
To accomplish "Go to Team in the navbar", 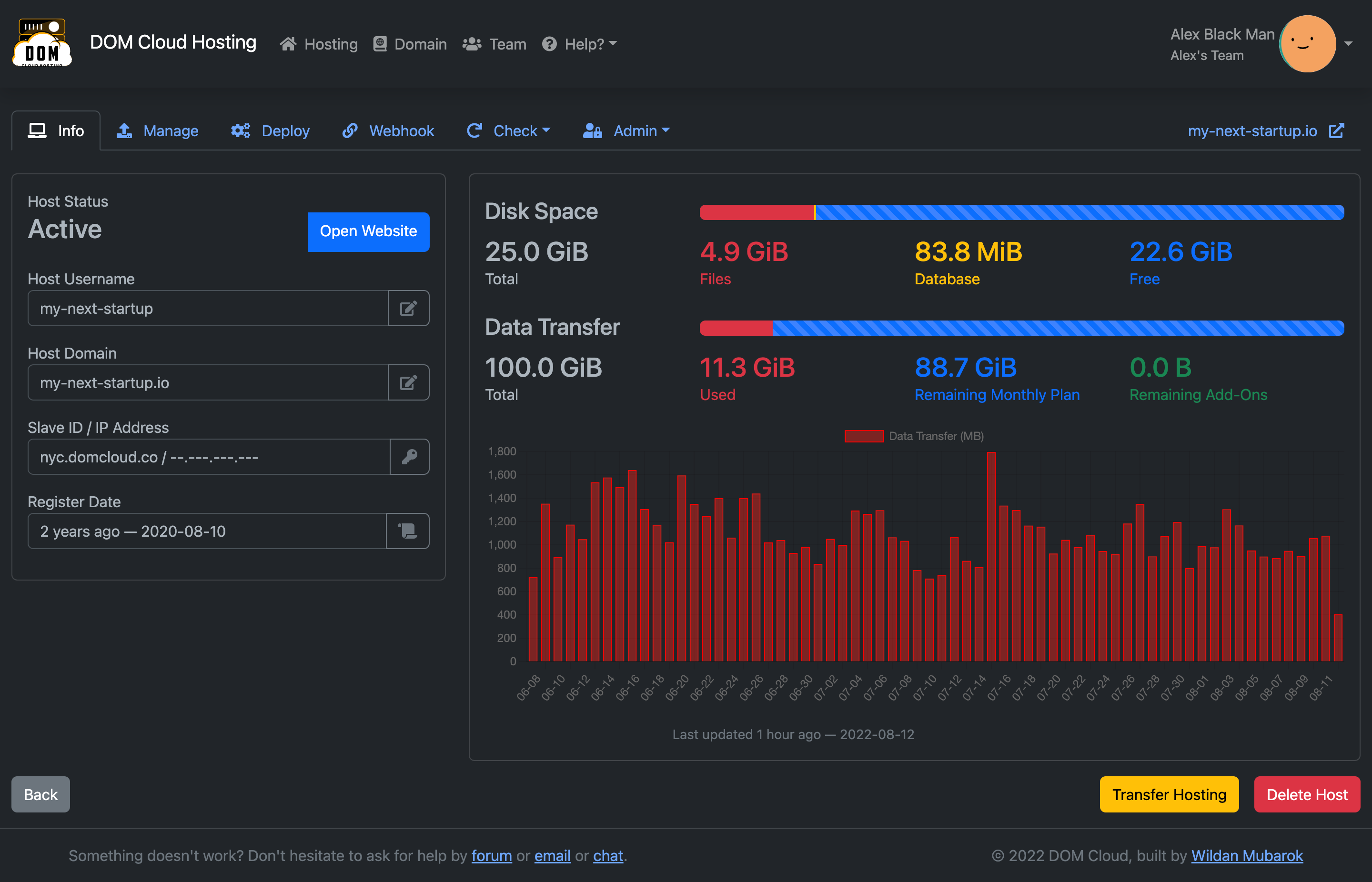I will [494, 44].
